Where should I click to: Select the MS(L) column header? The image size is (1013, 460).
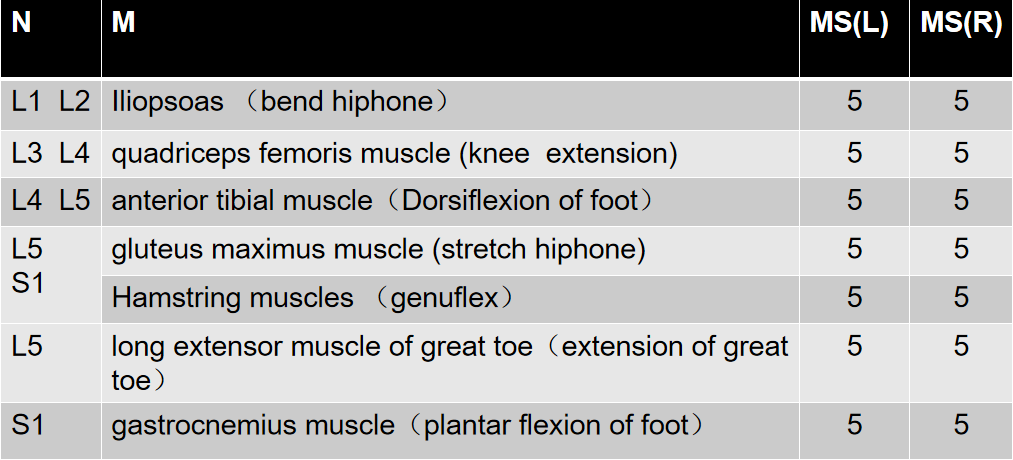854,39
